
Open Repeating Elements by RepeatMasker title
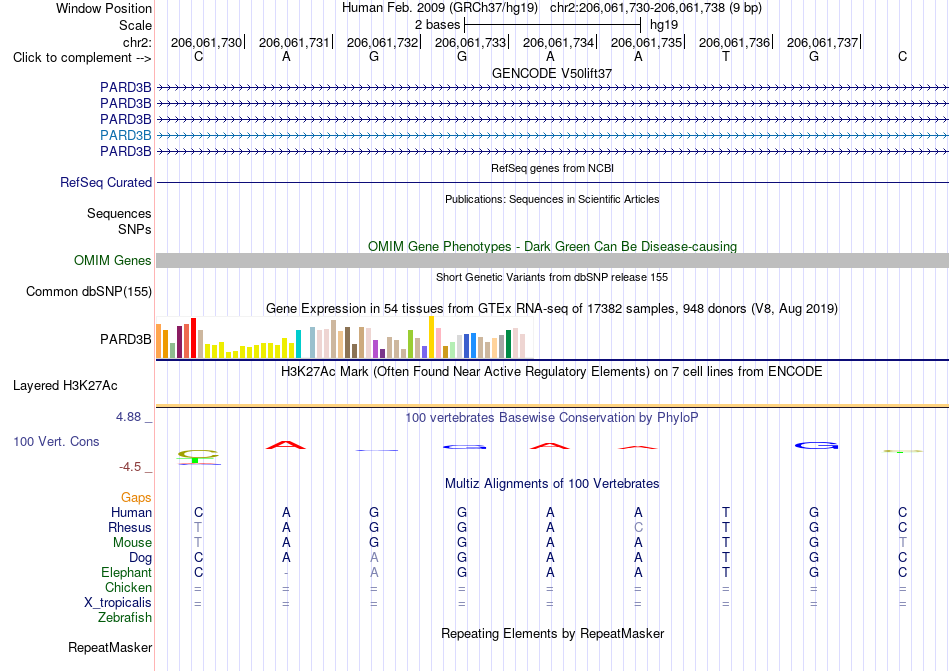click(552, 633)
